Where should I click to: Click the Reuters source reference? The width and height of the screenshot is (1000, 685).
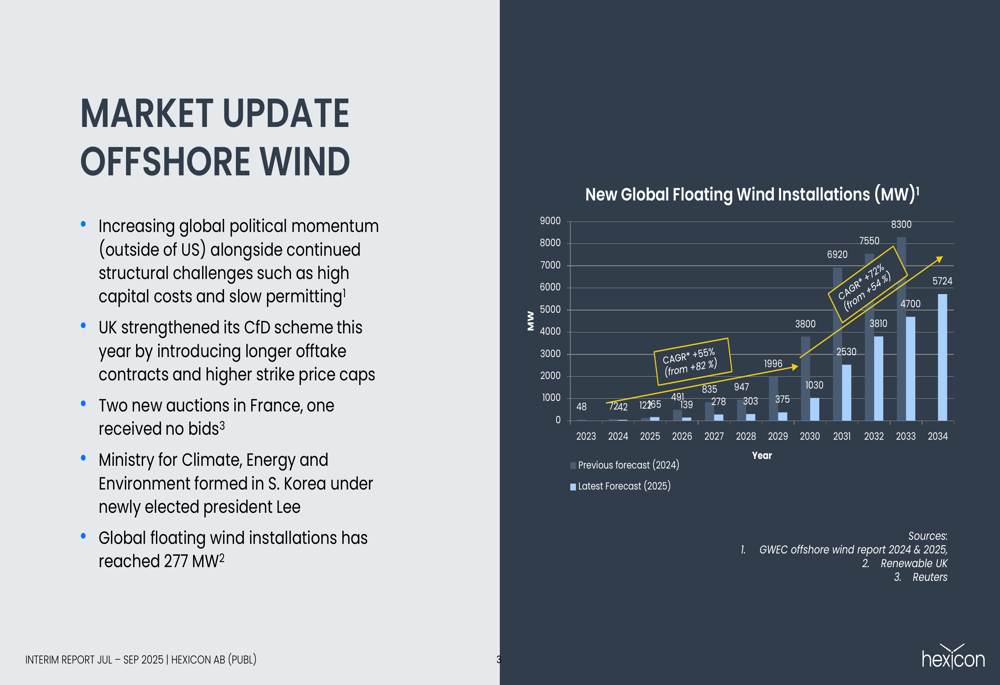click(929, 577)
